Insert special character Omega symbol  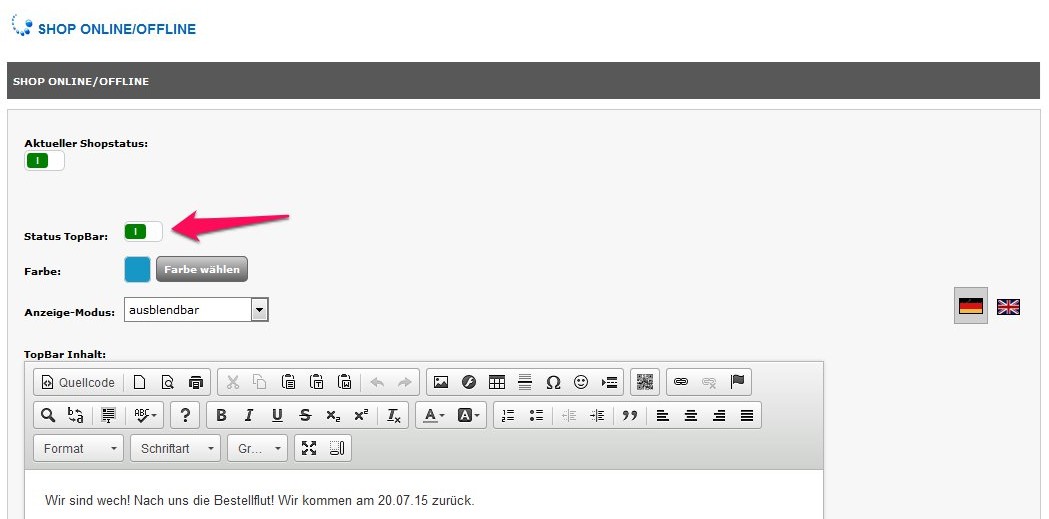(x=553, y=382)
